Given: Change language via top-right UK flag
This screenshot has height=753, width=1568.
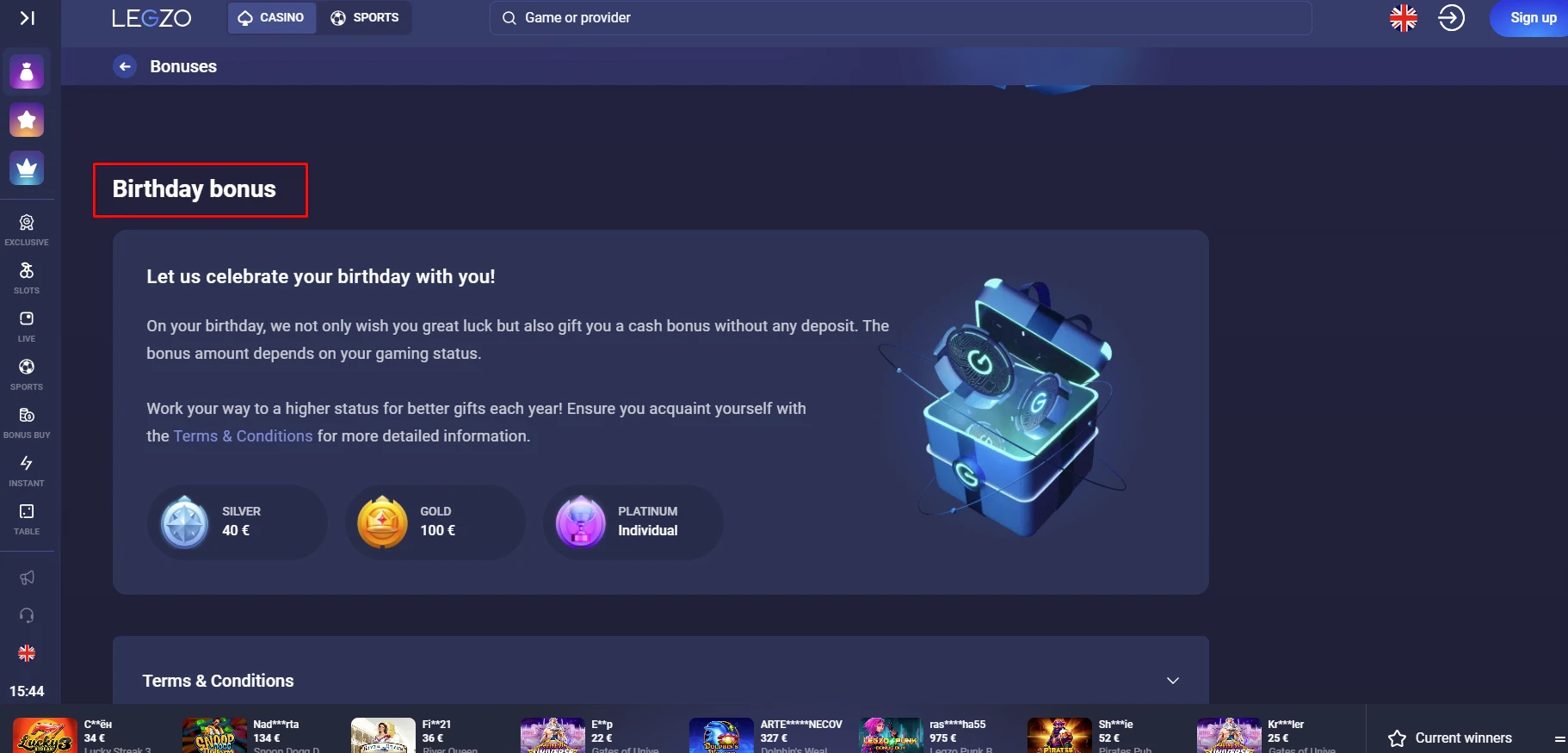Looking at the screenshot, I should point(1404,18).
